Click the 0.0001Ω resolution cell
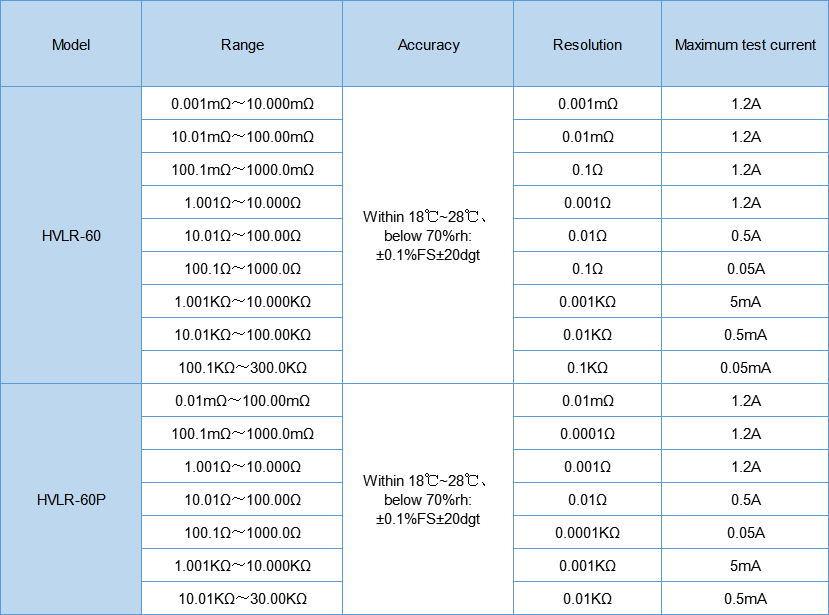Screen dimensions: 829x615 [x=587, y=434]
